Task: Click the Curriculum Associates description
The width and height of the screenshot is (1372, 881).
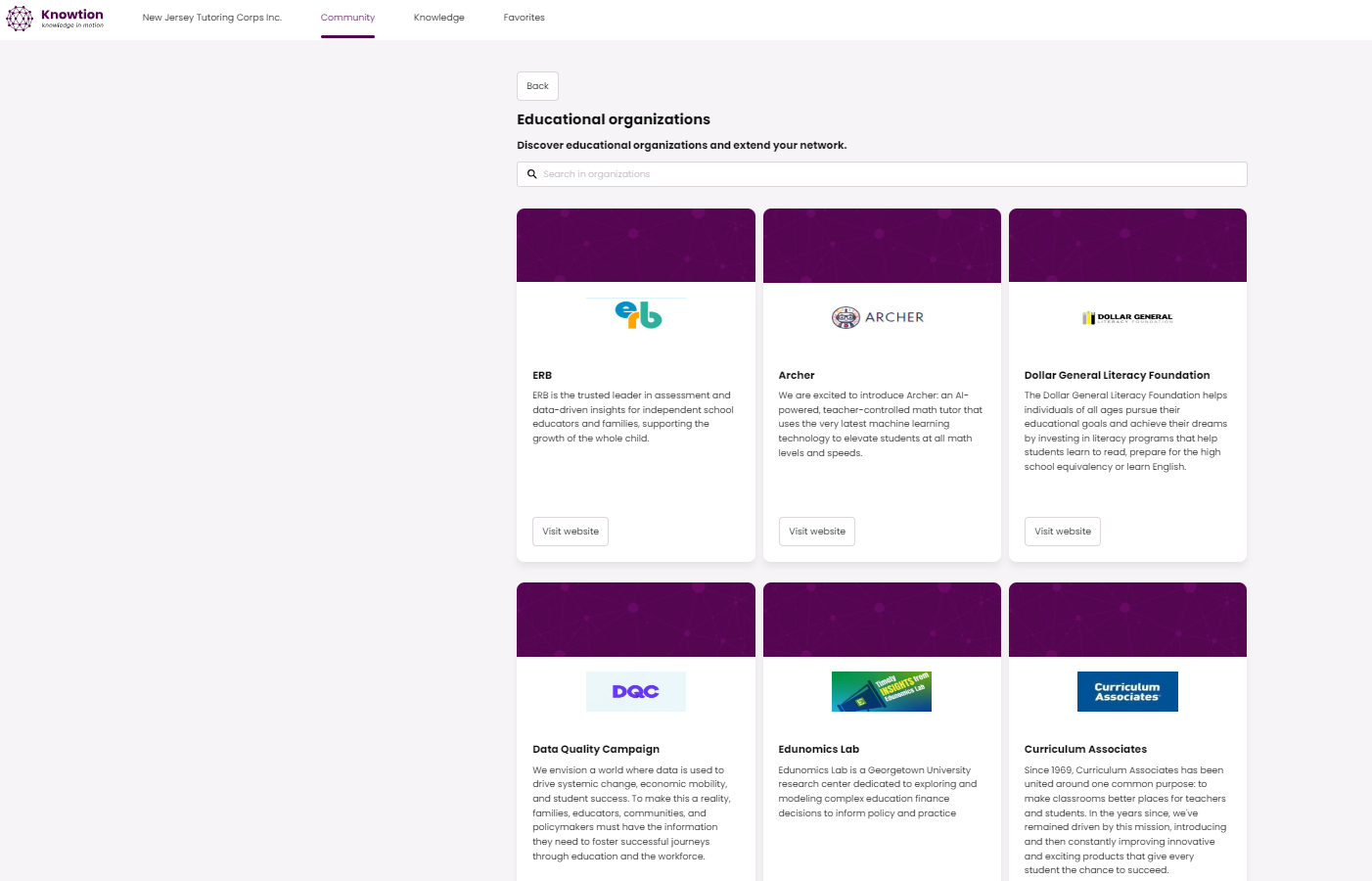Action: pyautogui.click(x=1125, y=820)
